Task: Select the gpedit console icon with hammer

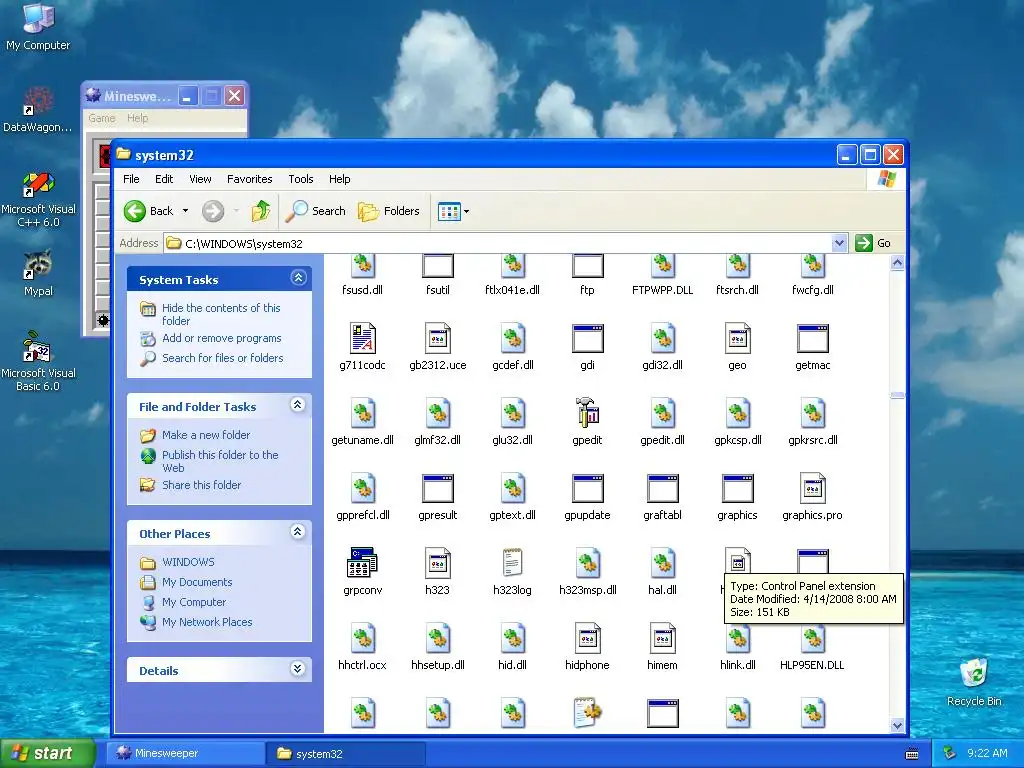Action: click(587, 413)
